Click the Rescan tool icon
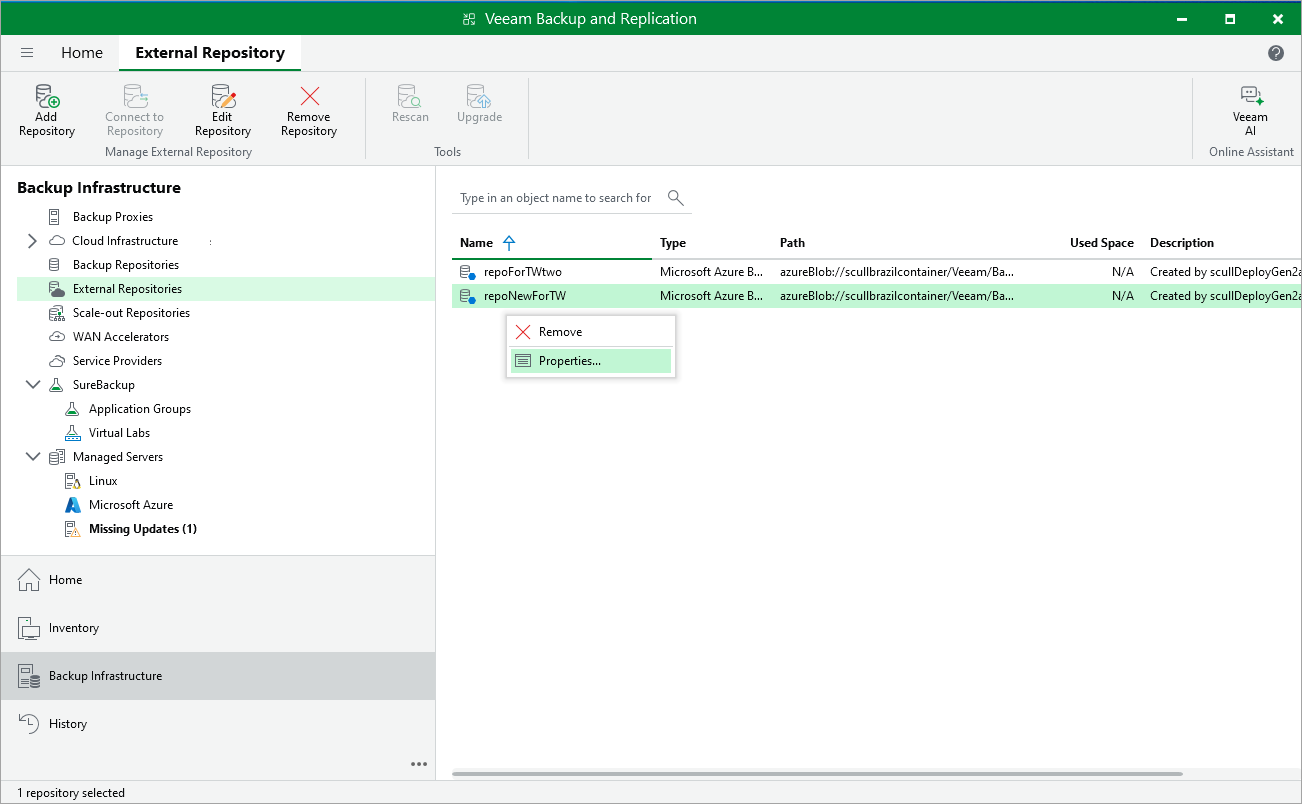Image resolution: width=1302 pixels, height=804 pixels. pyautogui.click(x=410, y=97)
